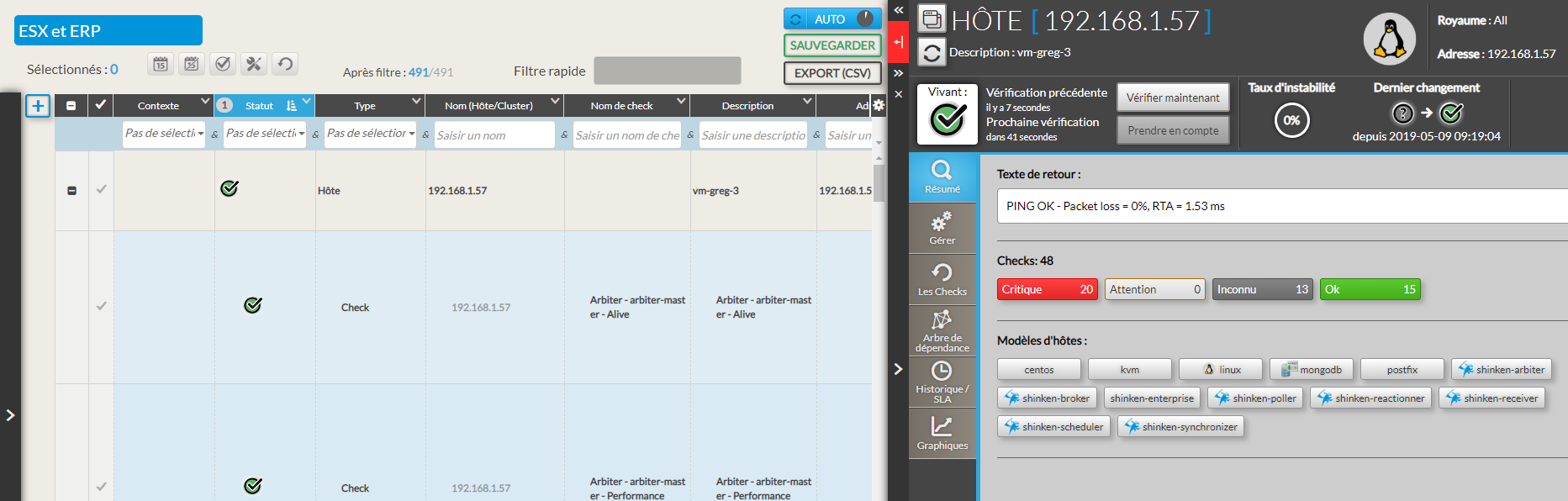Click status icon of Arbiter - Alive row
This screenshot has width=1568, height=501.
[x=253, y=305]
